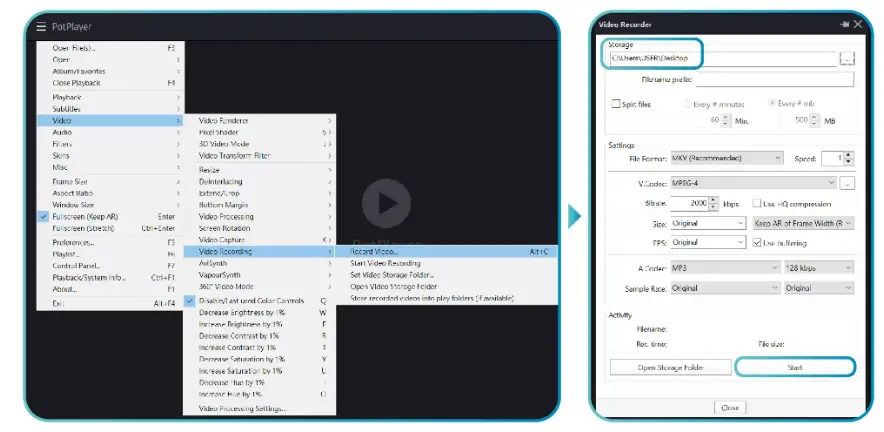Screen dimensions: 884x432
Task: Select the Every # minutes radio button
Action: (x=687, y=104)
